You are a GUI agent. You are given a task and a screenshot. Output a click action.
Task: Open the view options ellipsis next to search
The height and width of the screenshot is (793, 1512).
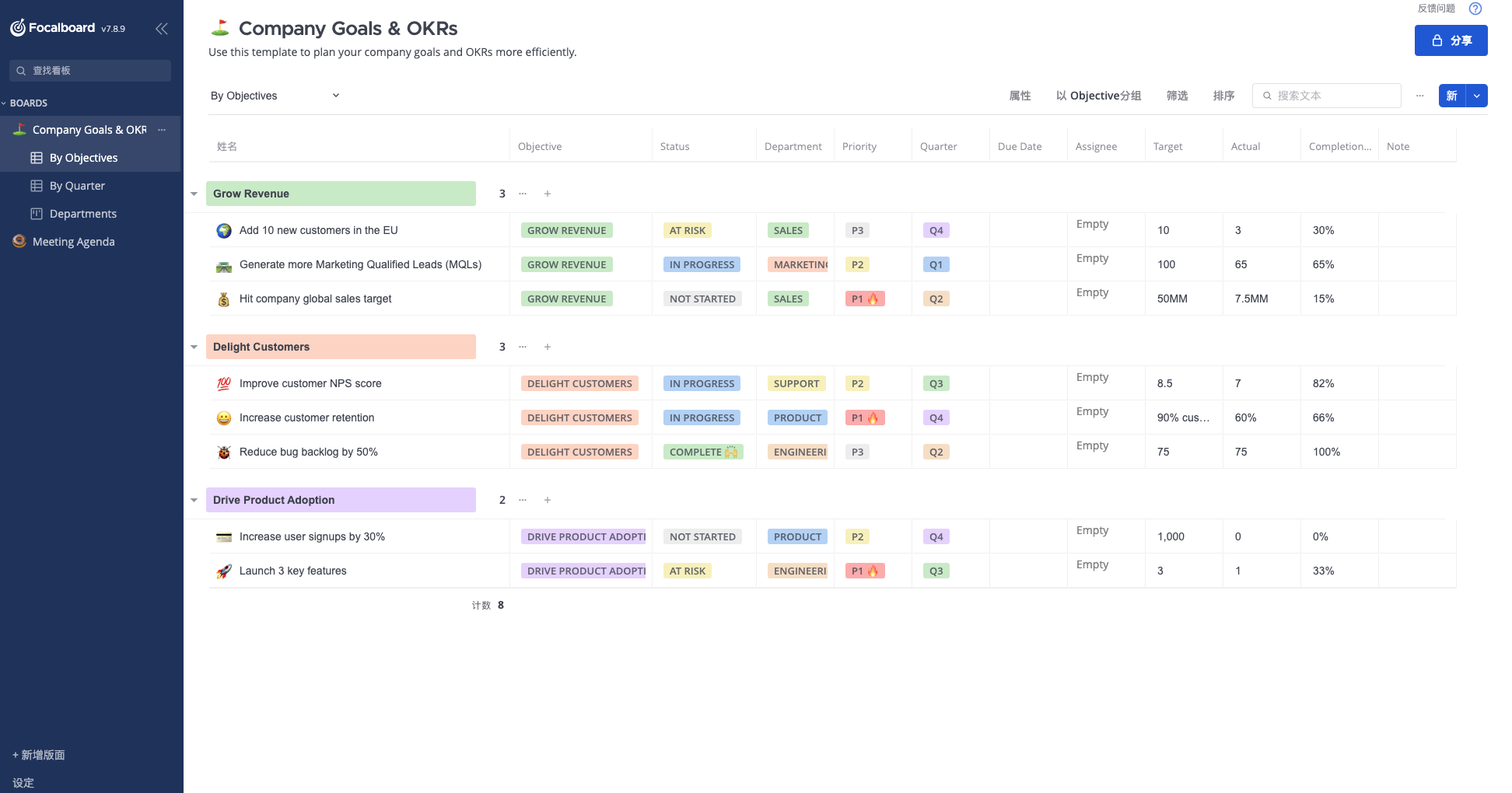1419,96
